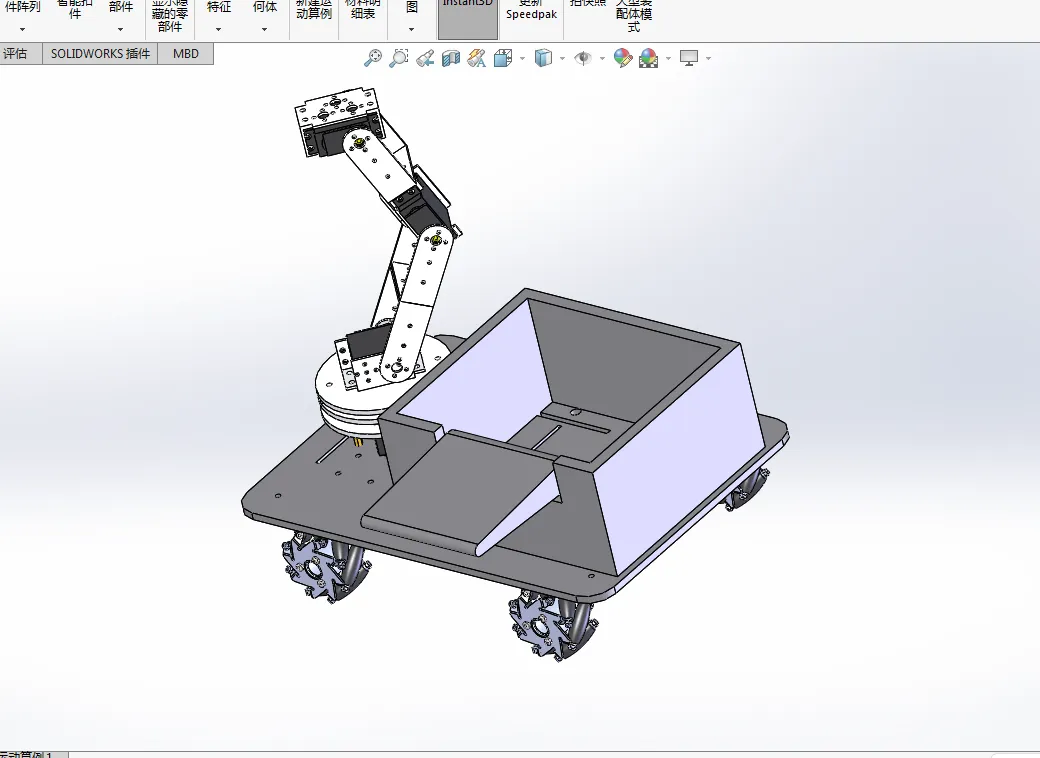This screenshot has width=1040, height=758.
Task: Open the View Settings monitor icon
Action: coord(689,58)
